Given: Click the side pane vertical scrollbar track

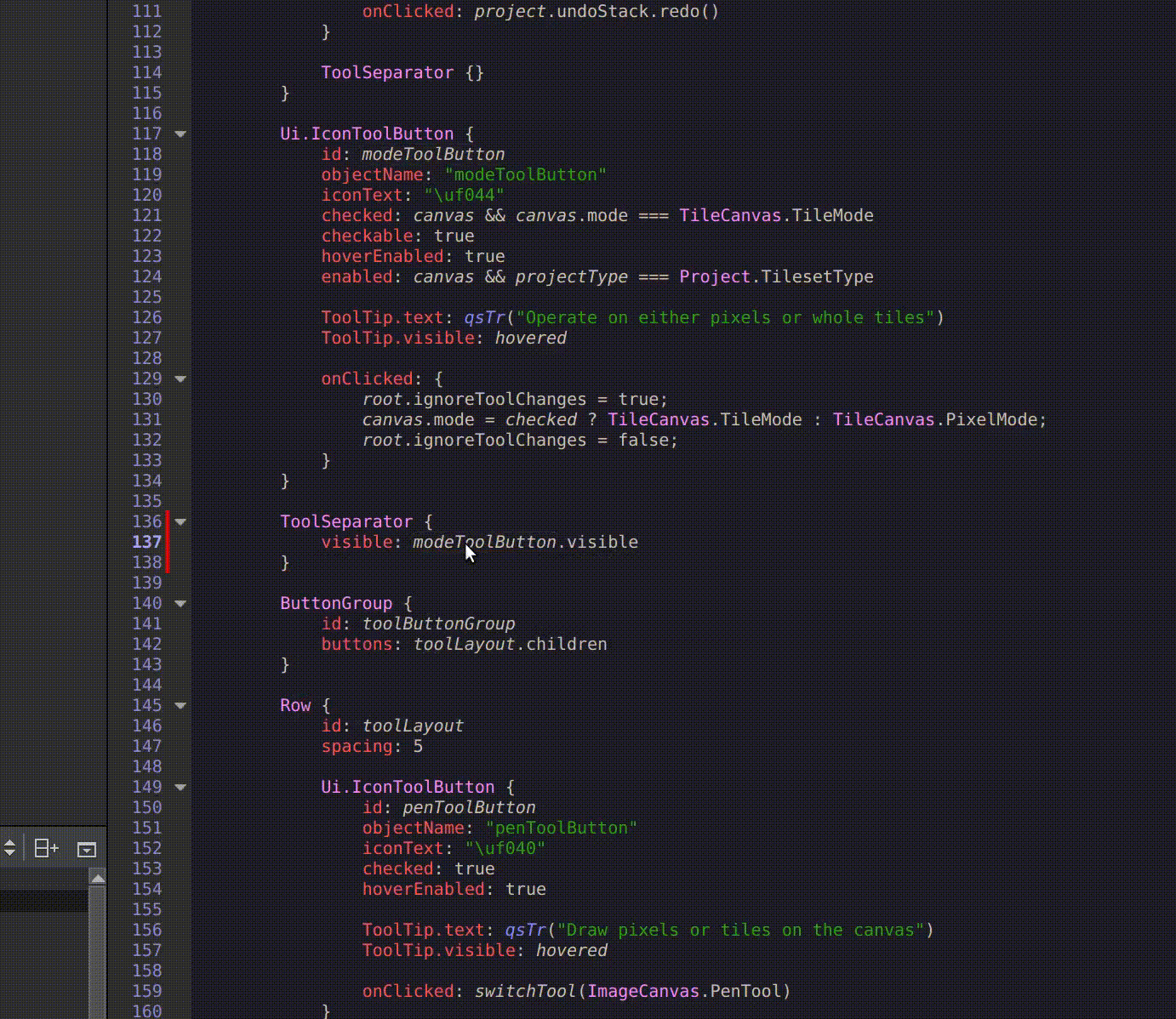Looking at the screenshot, I should click(x=97, y=953).
